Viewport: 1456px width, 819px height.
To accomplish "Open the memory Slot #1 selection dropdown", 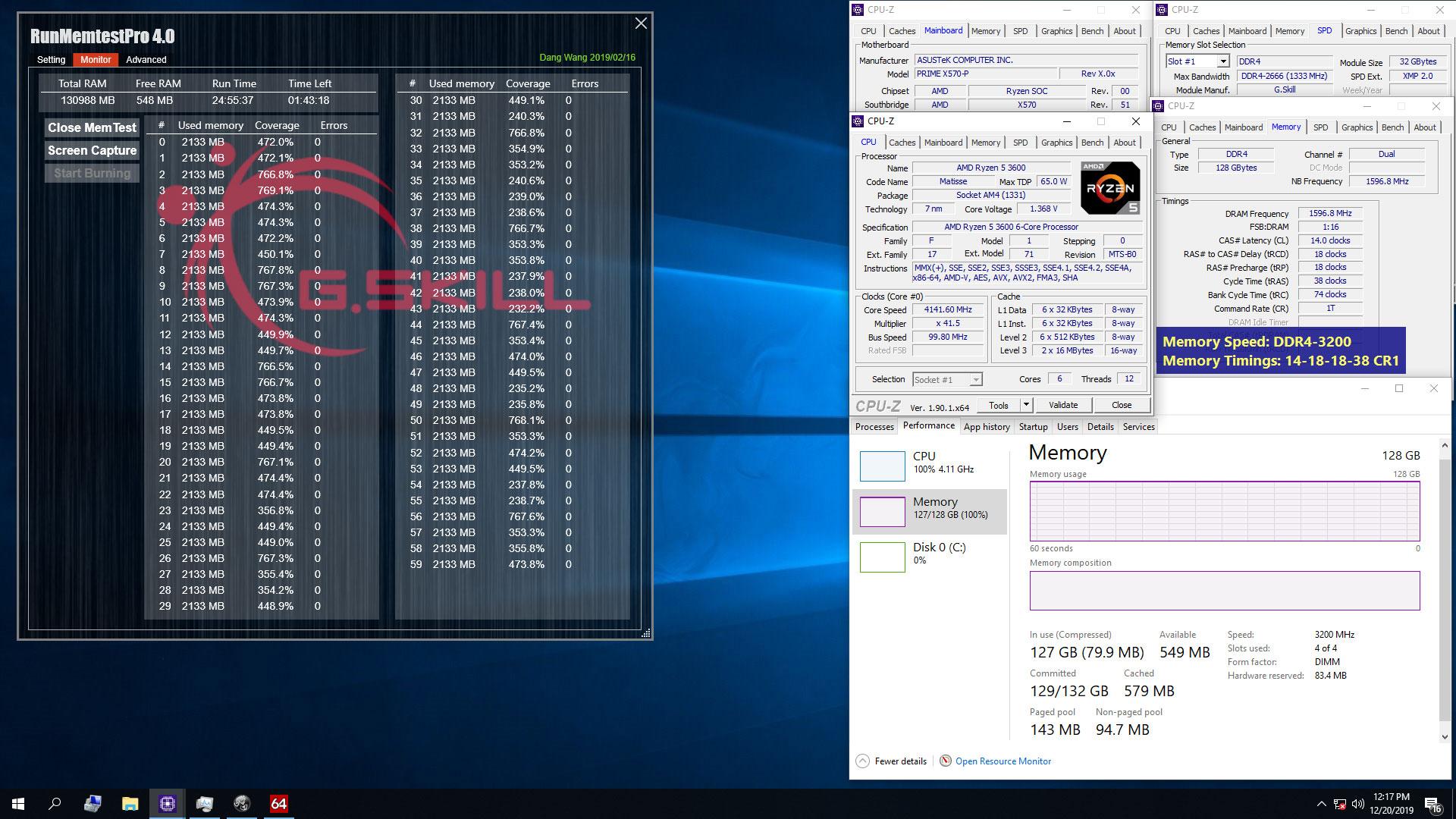I will tap(1222, 61).
